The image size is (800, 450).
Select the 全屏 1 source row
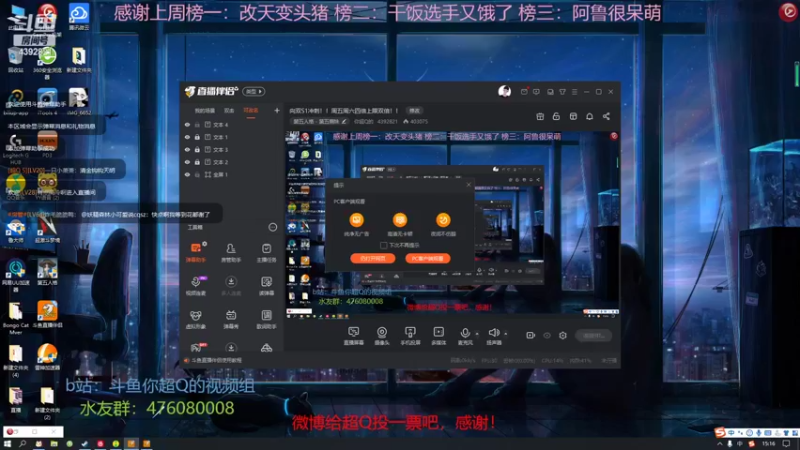pyautogui.click(x=232, y=174)
